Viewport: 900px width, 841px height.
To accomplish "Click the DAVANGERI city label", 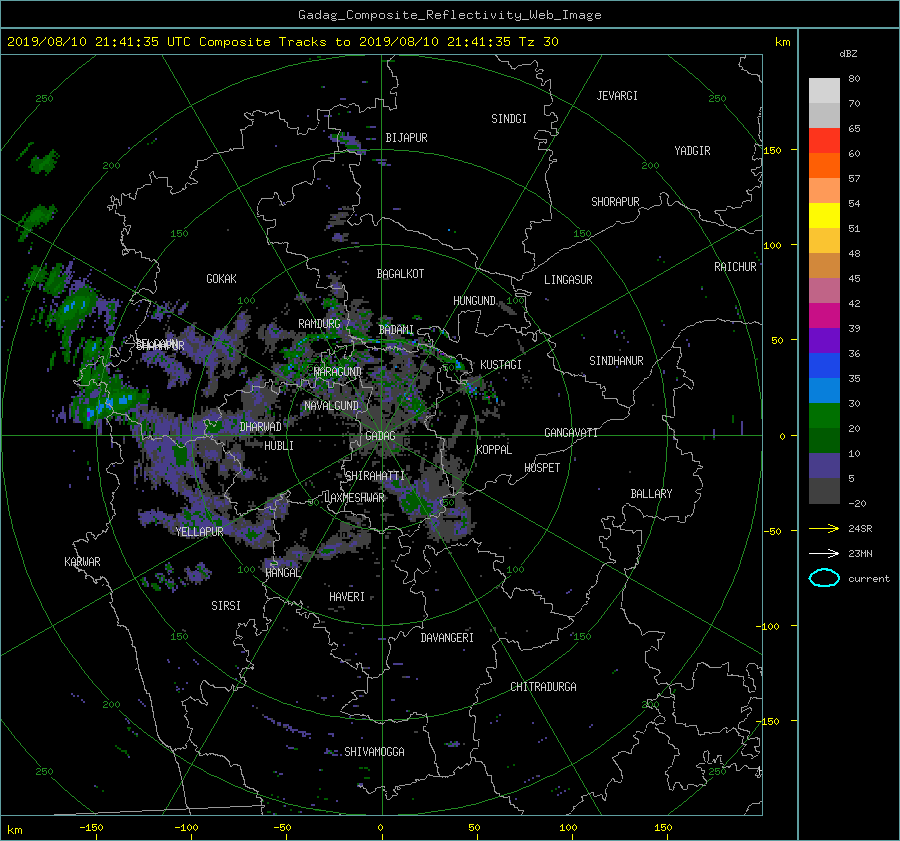I will tap(447, 637).
